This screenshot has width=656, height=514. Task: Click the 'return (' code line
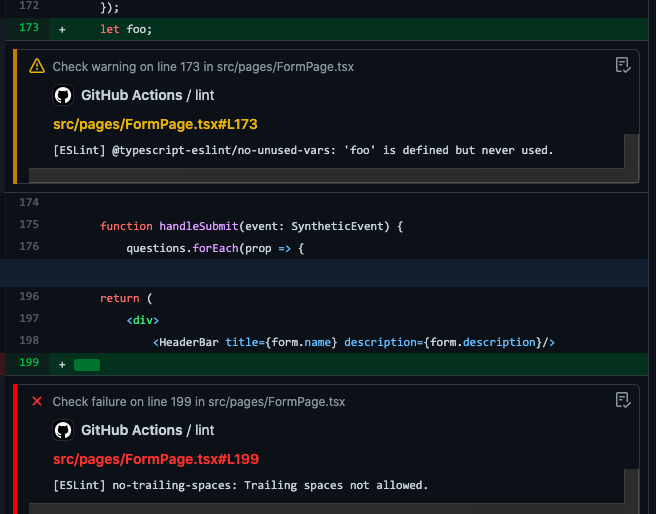126,298
